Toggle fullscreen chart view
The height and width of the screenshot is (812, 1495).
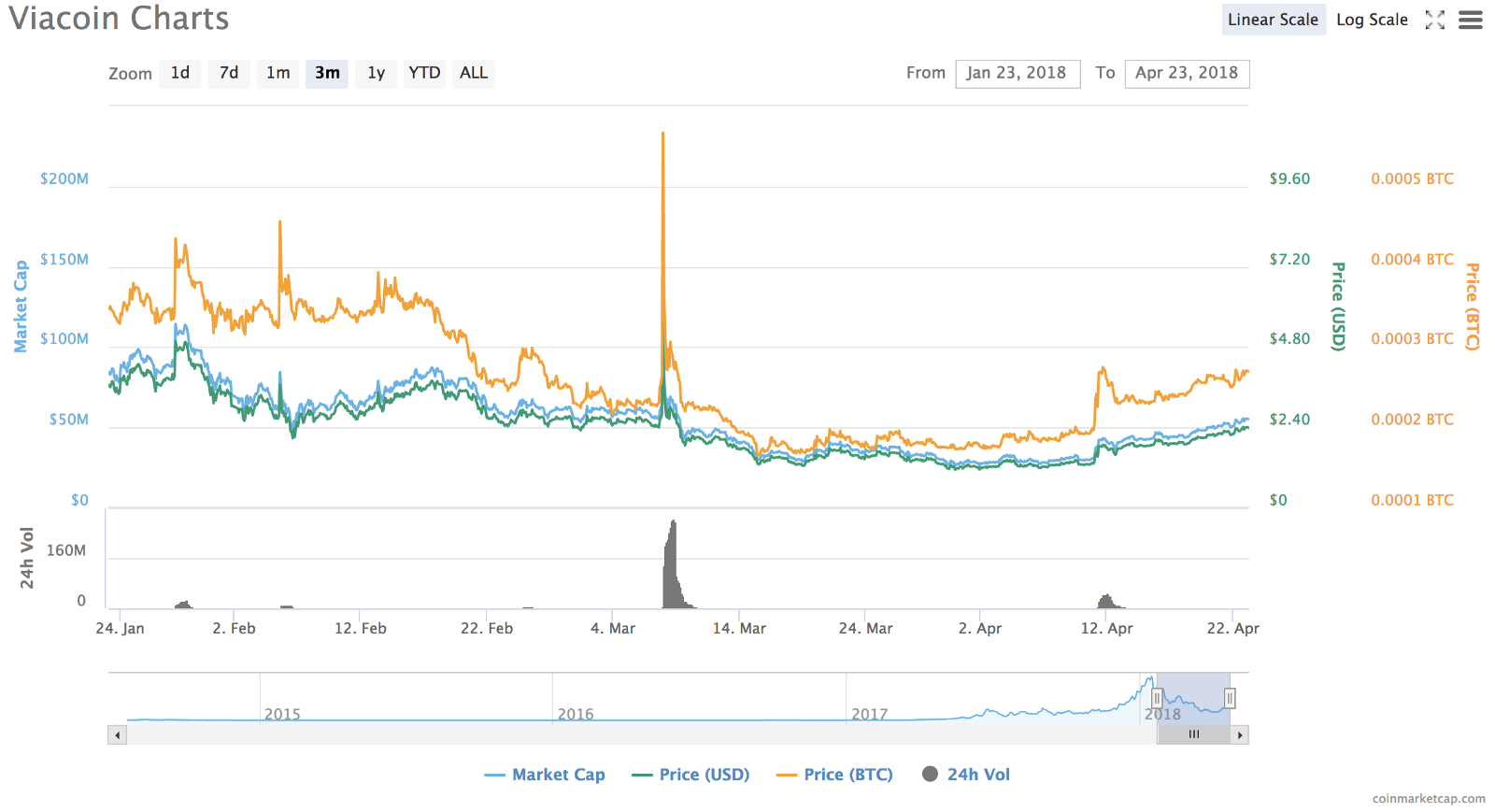click(x=1435, y=20)
